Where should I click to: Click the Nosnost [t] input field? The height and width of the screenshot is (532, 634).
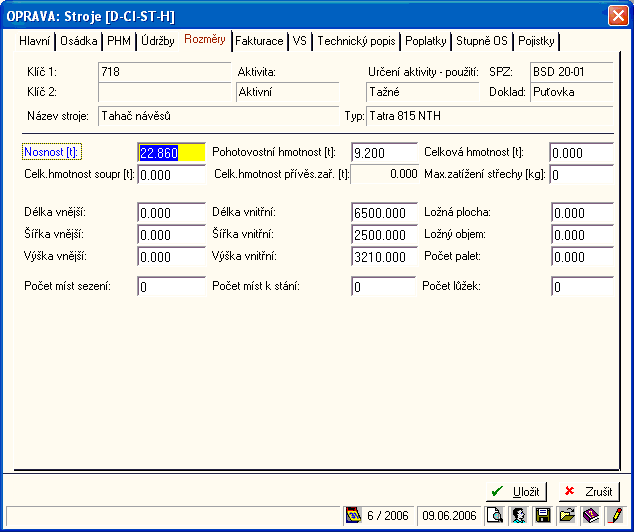pos(171,153)
